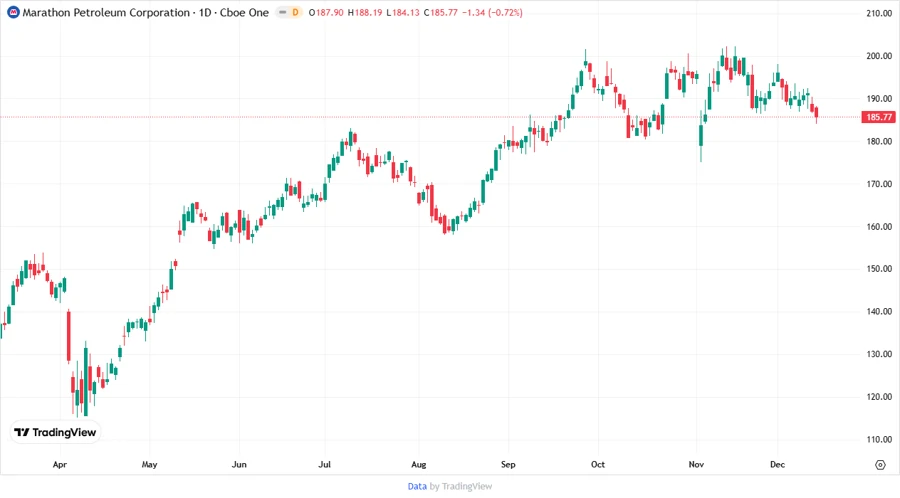
Task: Open the chart settings gear icon
Action: pyautogui.click(x=880, y=465)
